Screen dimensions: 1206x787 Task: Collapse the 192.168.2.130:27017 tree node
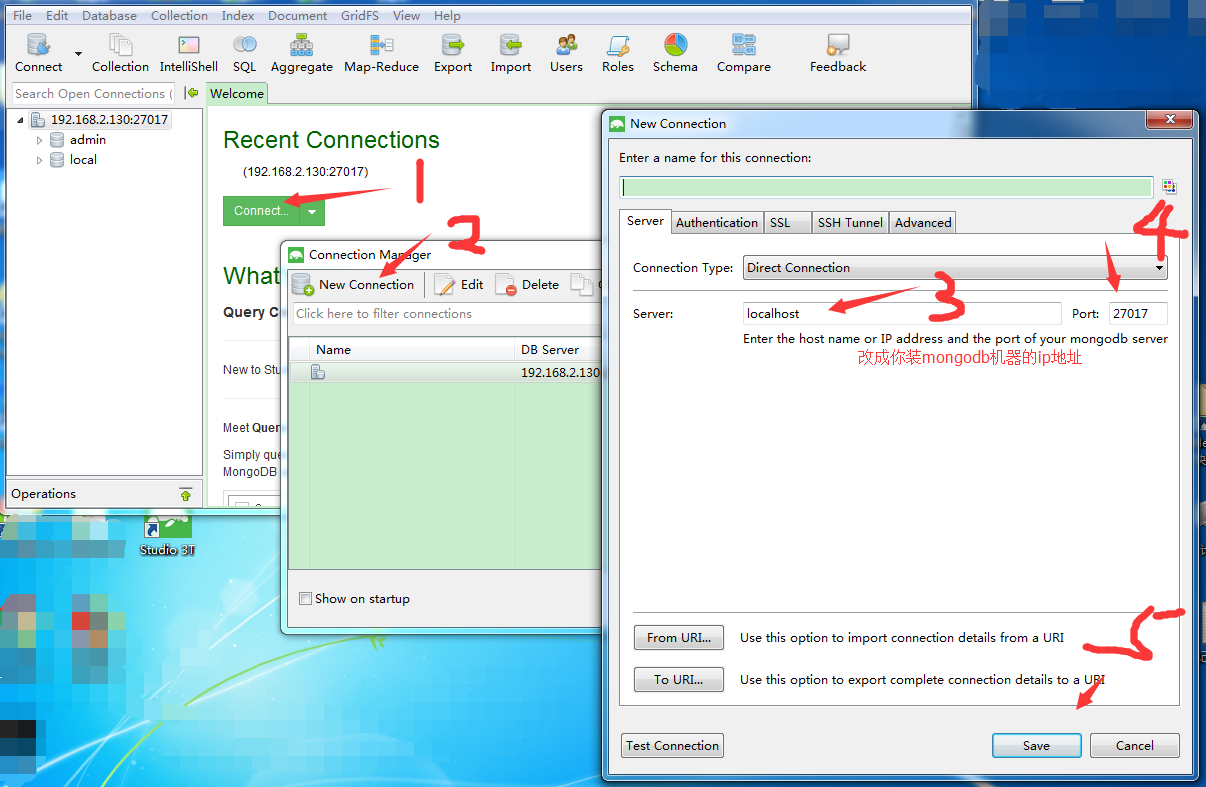click(20, 120)
